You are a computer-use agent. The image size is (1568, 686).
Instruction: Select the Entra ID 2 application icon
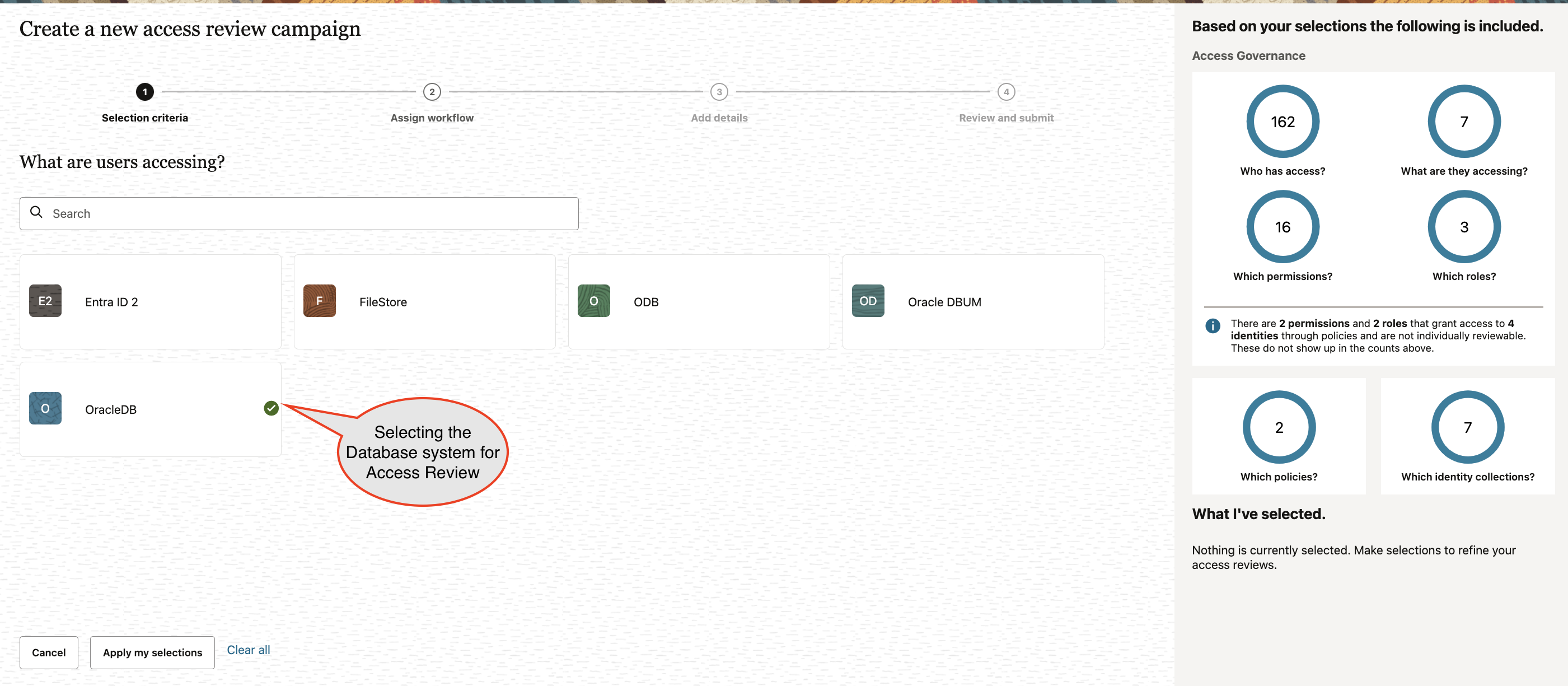[45, 301]
